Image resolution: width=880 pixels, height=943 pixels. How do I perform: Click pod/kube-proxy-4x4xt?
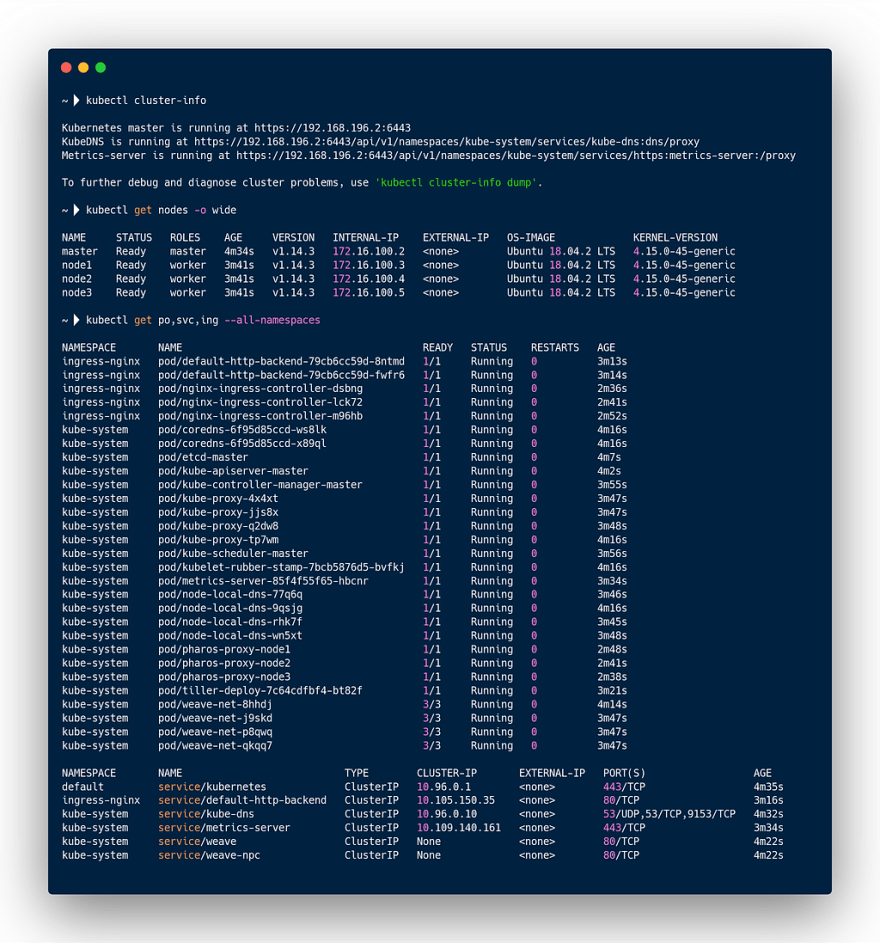(x=218, y=499)
